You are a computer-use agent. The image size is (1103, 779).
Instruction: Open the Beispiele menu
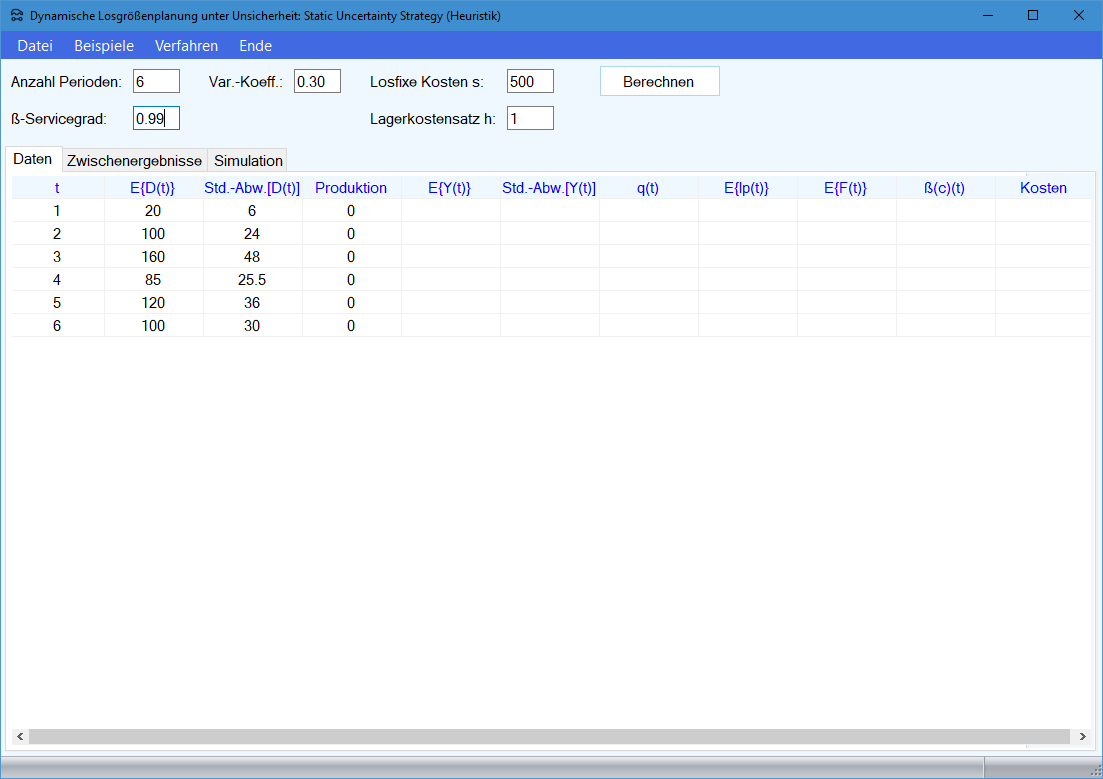tap(104, 46)
